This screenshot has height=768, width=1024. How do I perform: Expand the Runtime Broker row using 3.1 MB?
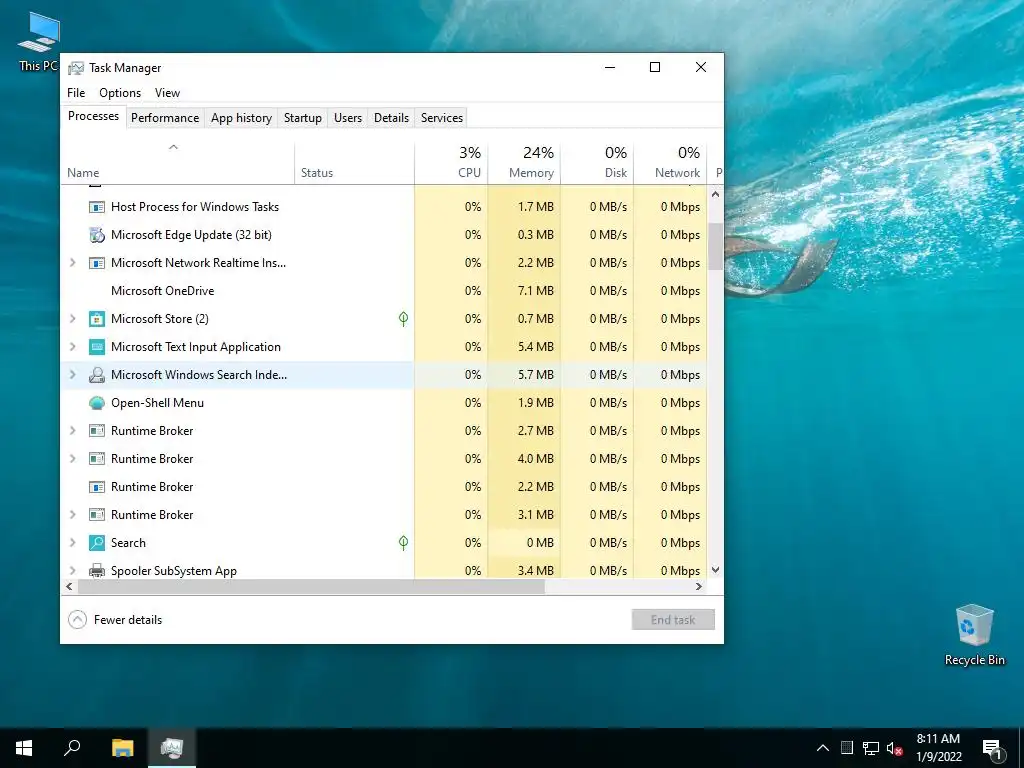[72, 515]
